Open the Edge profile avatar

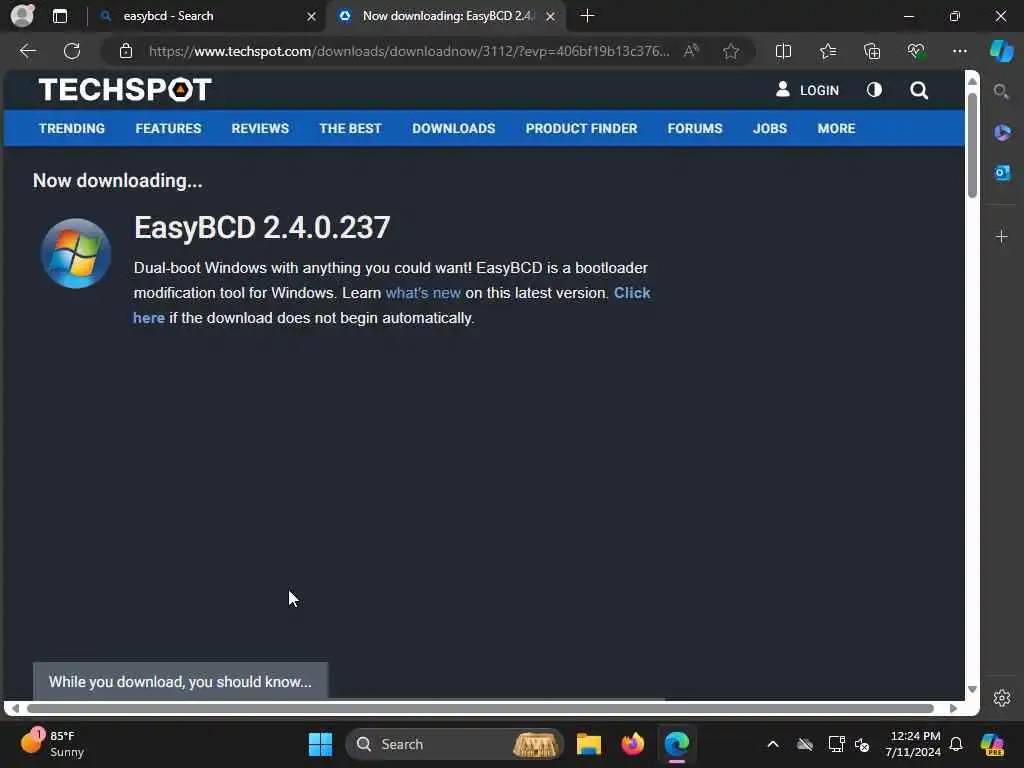coord(22,16)
